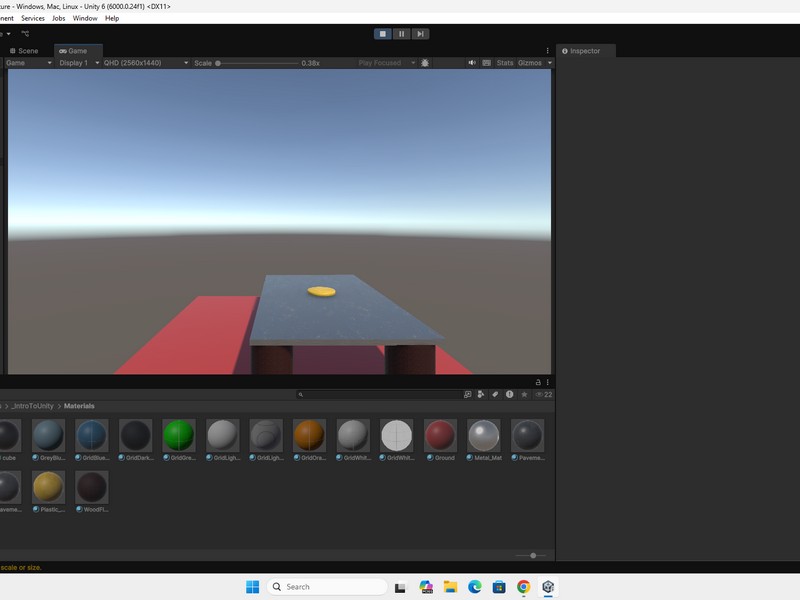The width and height of the screenshot is (800, 600).
Task: Open the Window menu
Action: (x=85, y=18)
